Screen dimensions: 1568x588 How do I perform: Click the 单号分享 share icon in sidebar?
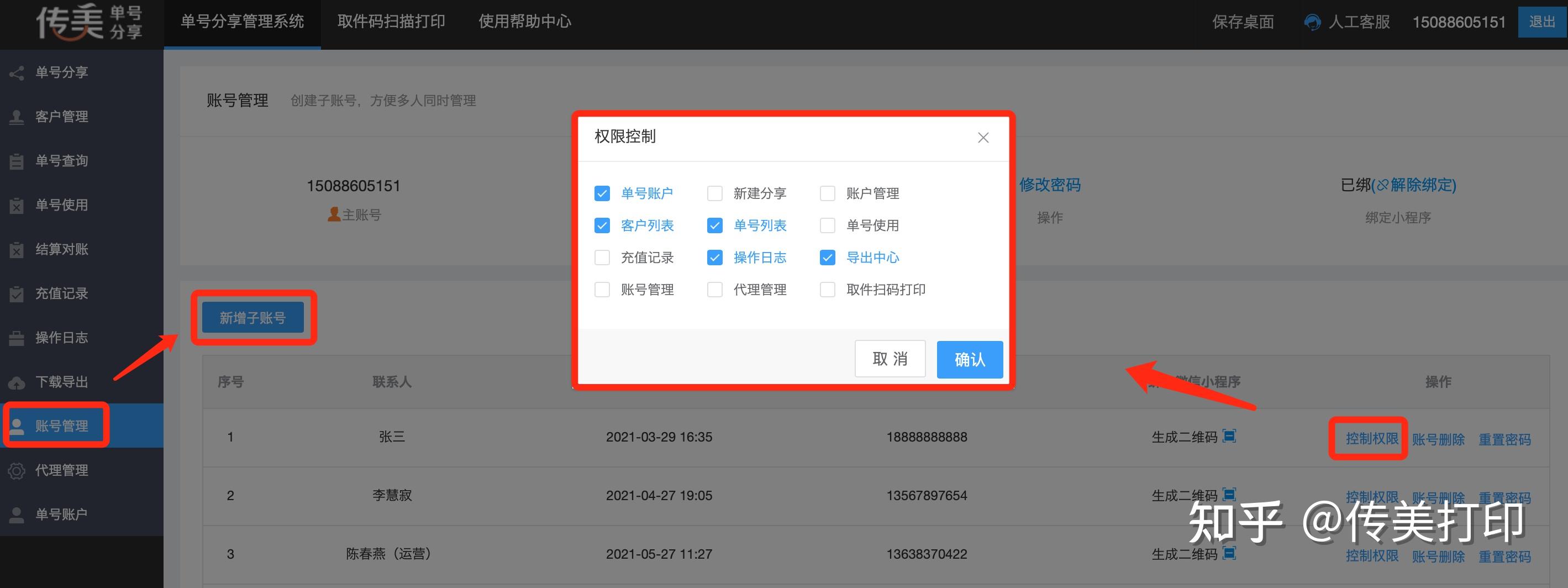coord(17,73)
